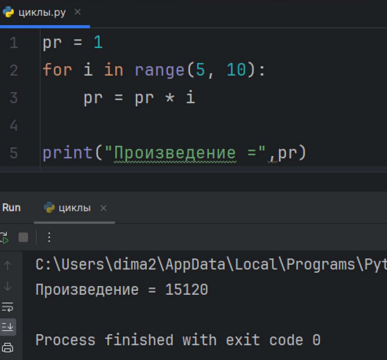
Task: Click the 'pr = pr * i' statement
Action: tap(139, 98)
